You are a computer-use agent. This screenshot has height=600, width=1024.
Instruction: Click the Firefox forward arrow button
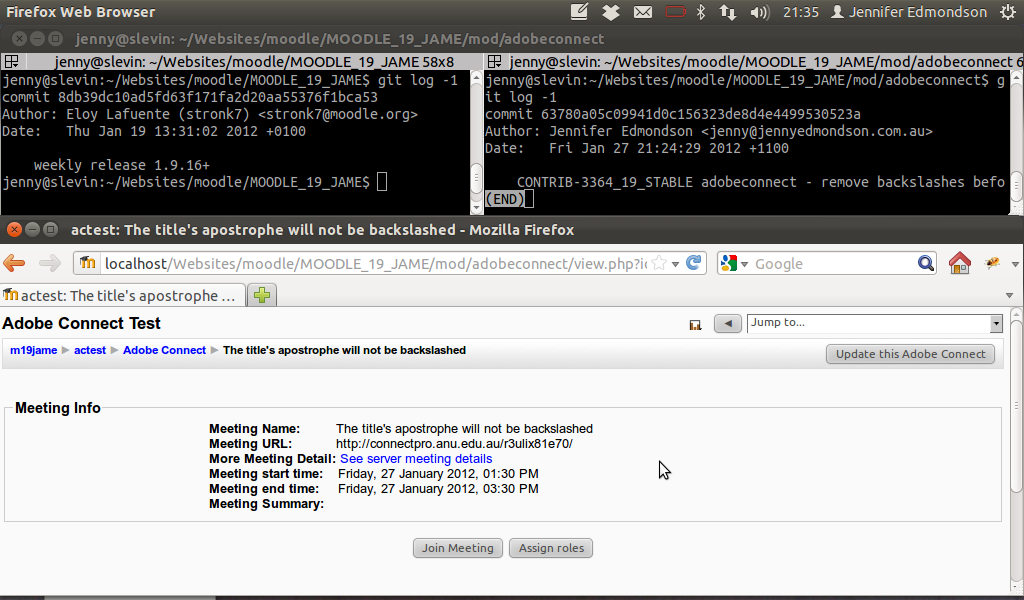tap(50, 263)
